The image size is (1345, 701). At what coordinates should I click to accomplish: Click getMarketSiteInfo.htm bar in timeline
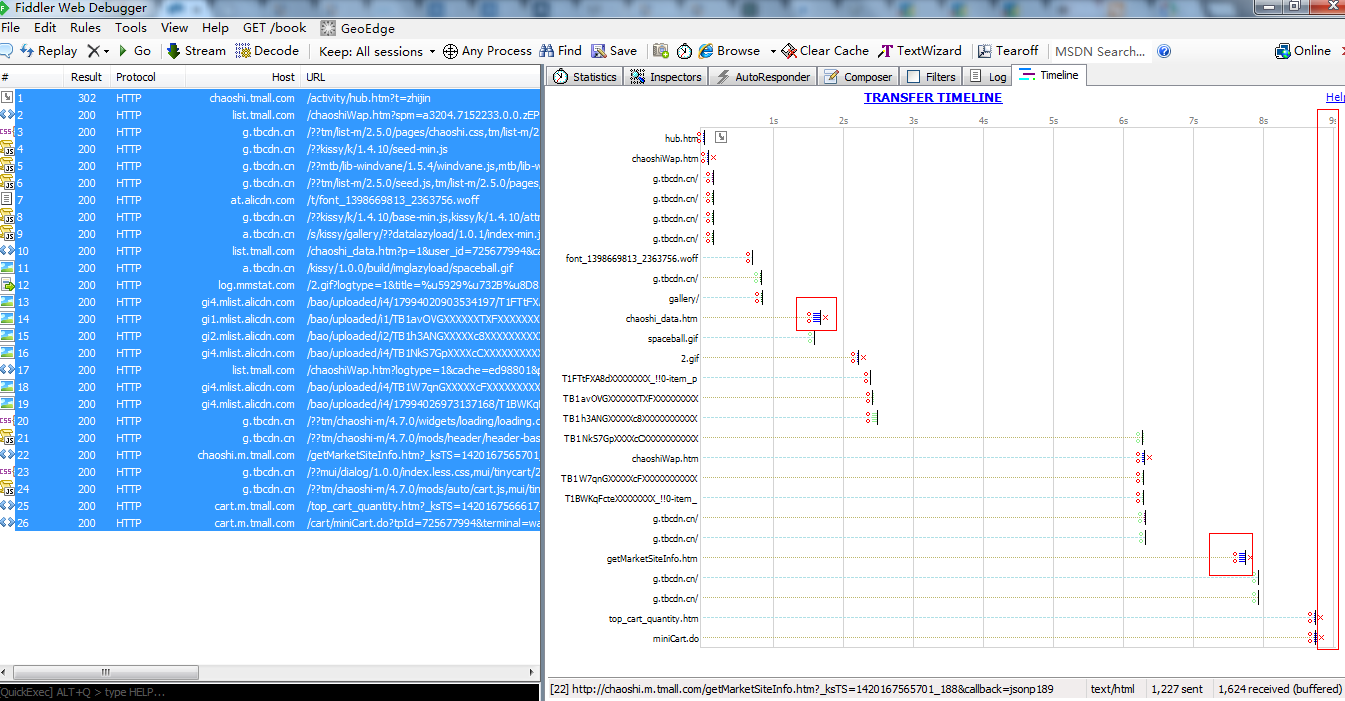point(1243,558)
